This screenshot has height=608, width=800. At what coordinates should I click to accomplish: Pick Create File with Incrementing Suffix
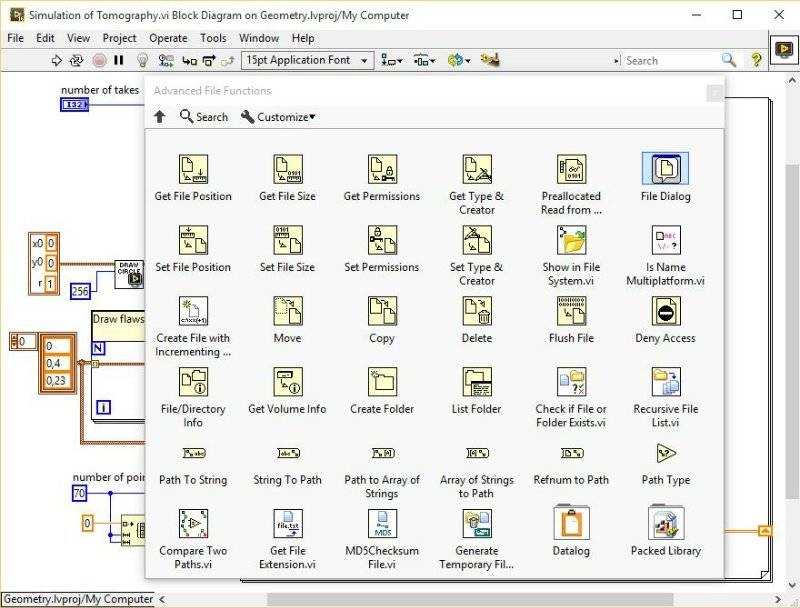tap(193, 311)
